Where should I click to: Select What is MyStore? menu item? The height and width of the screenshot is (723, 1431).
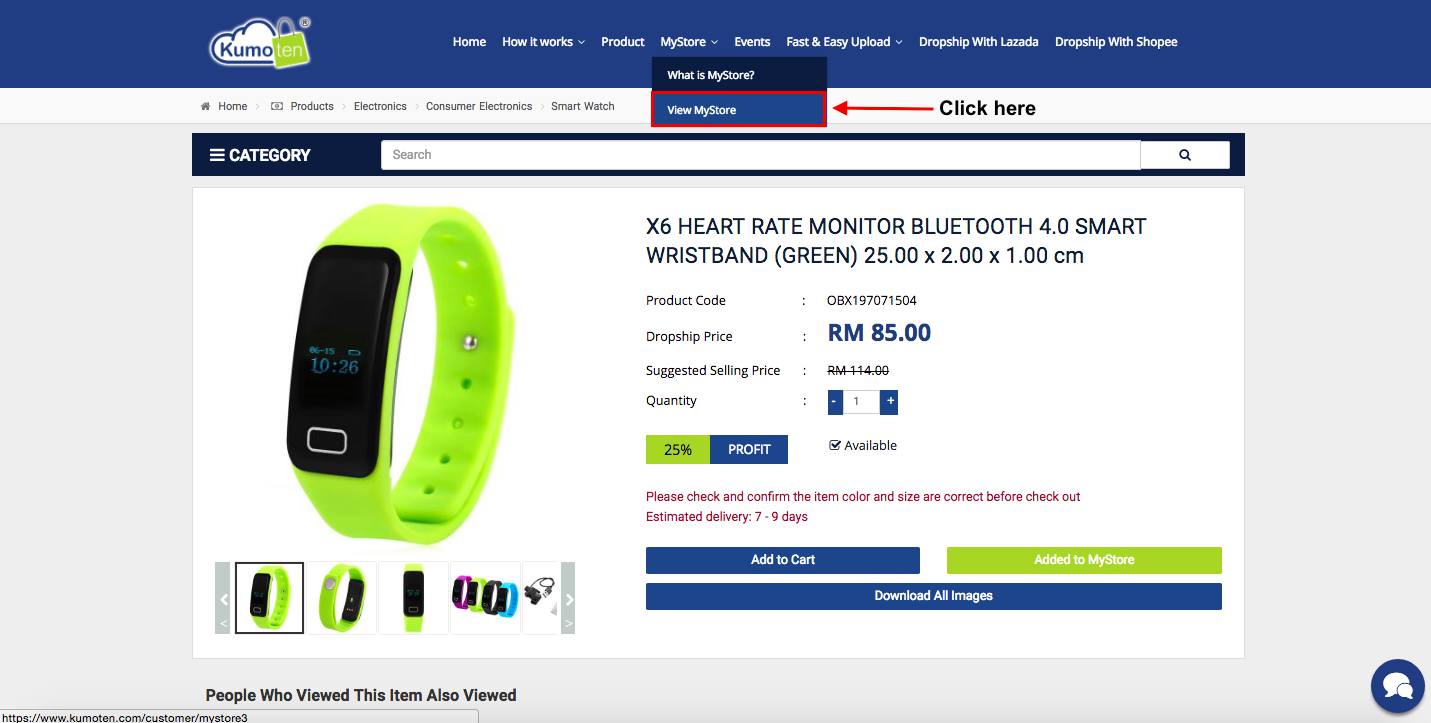click(x=739, y=75)
